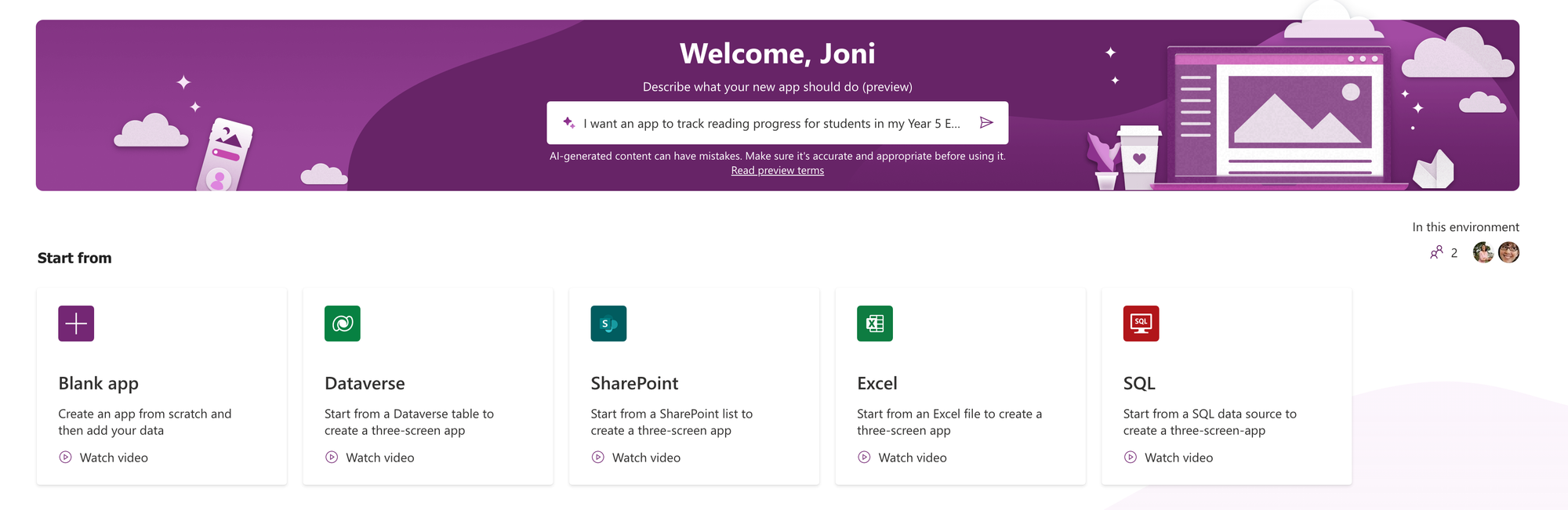Select the SharePoint card title
Image resolution: width=1568 pixels, height=510 pixels.
tap(634, 384)
